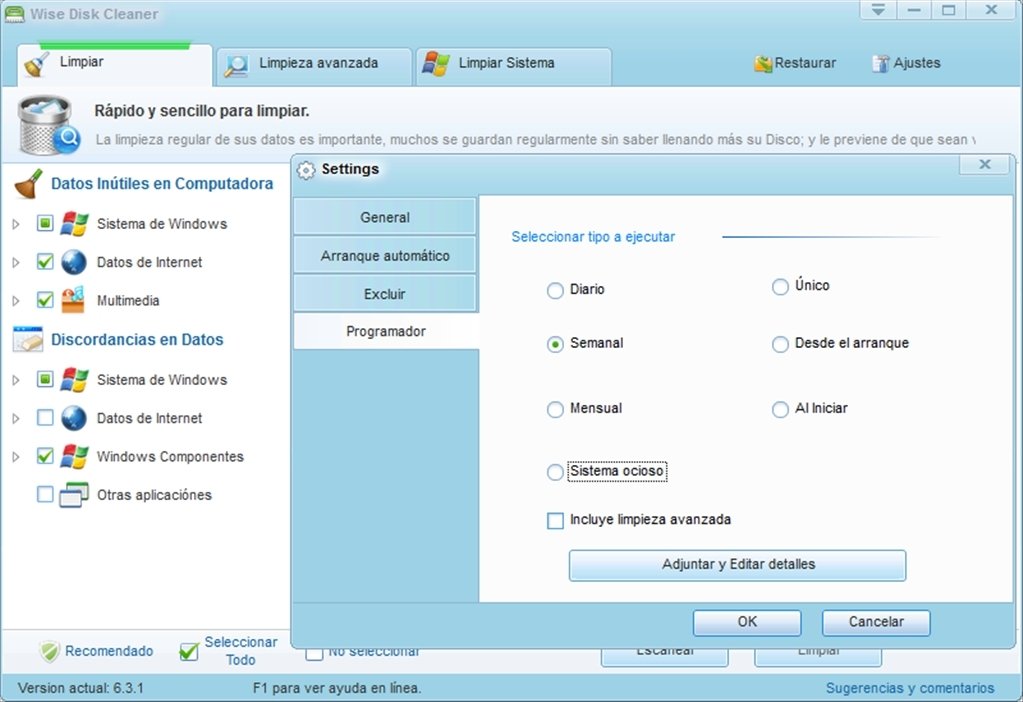Click the Wise Disk Cleaner title bar icon

pos(14,14)
